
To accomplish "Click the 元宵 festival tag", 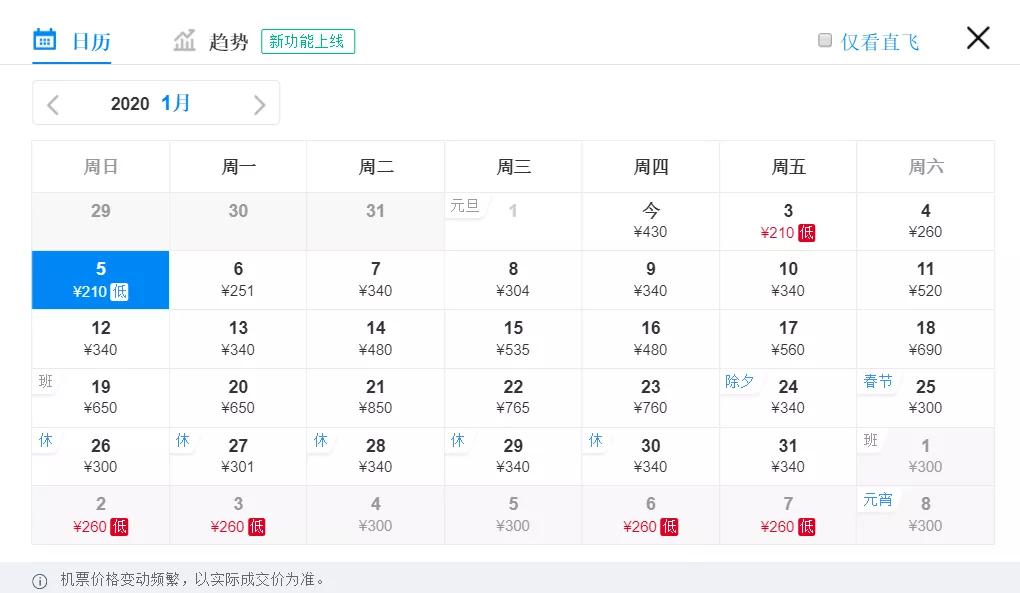I will (x=878, y=499).
